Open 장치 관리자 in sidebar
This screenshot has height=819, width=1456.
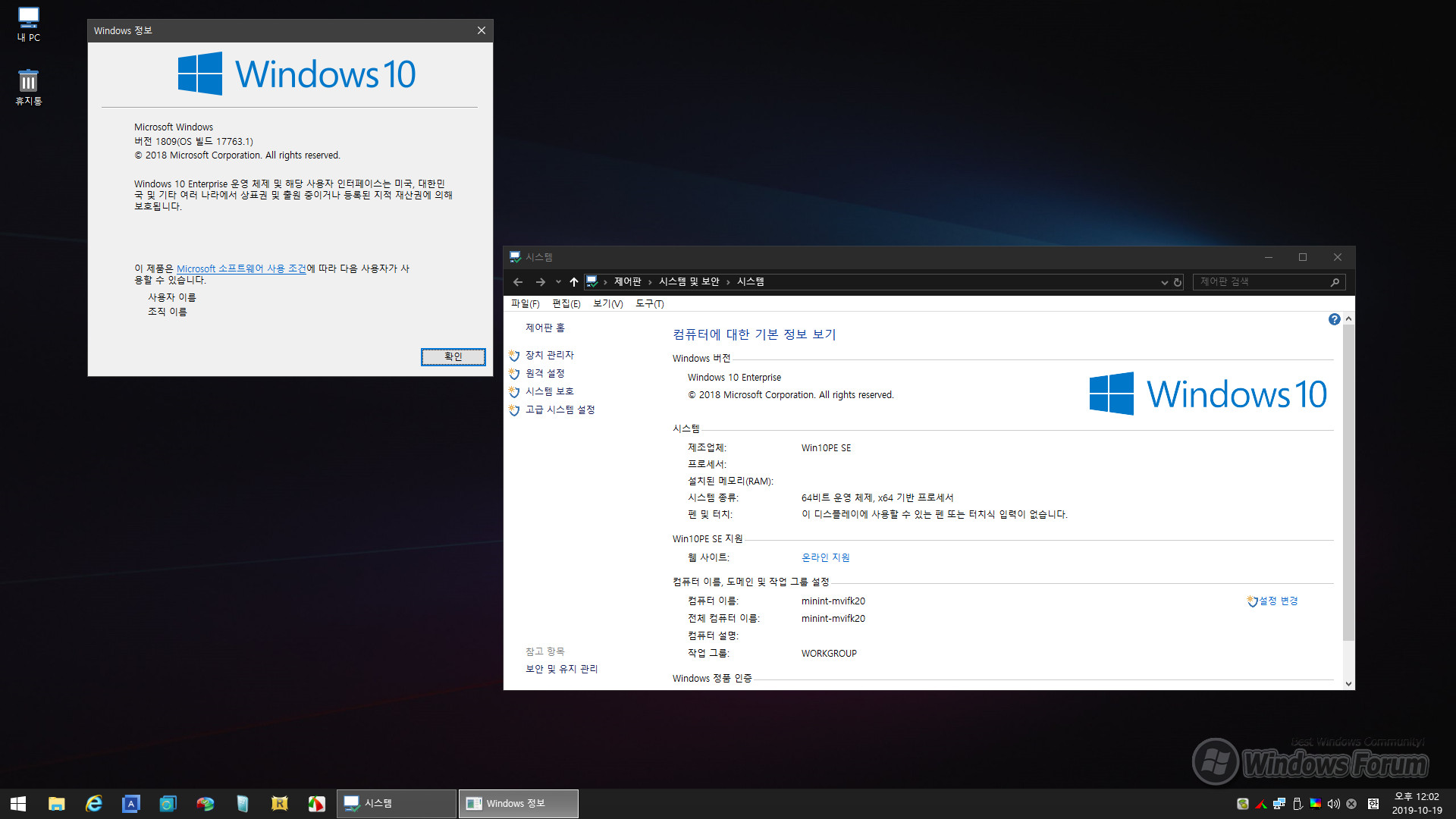click(x=550, y=355)
